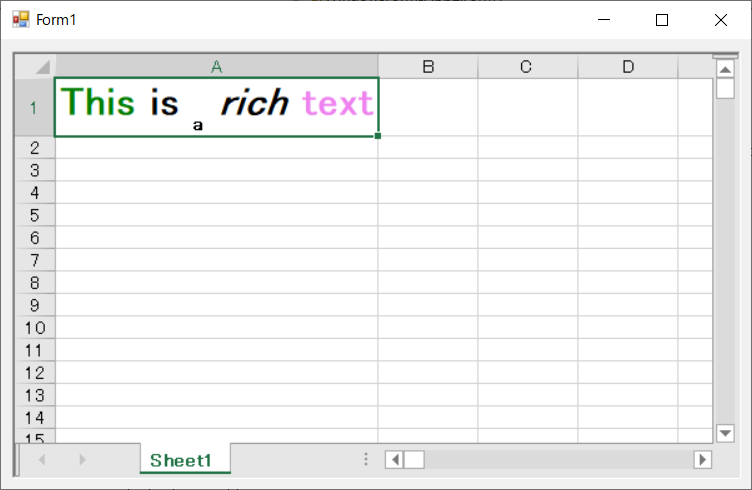
Task: Click the vertical scrollbar thumb
Action: 725,88
